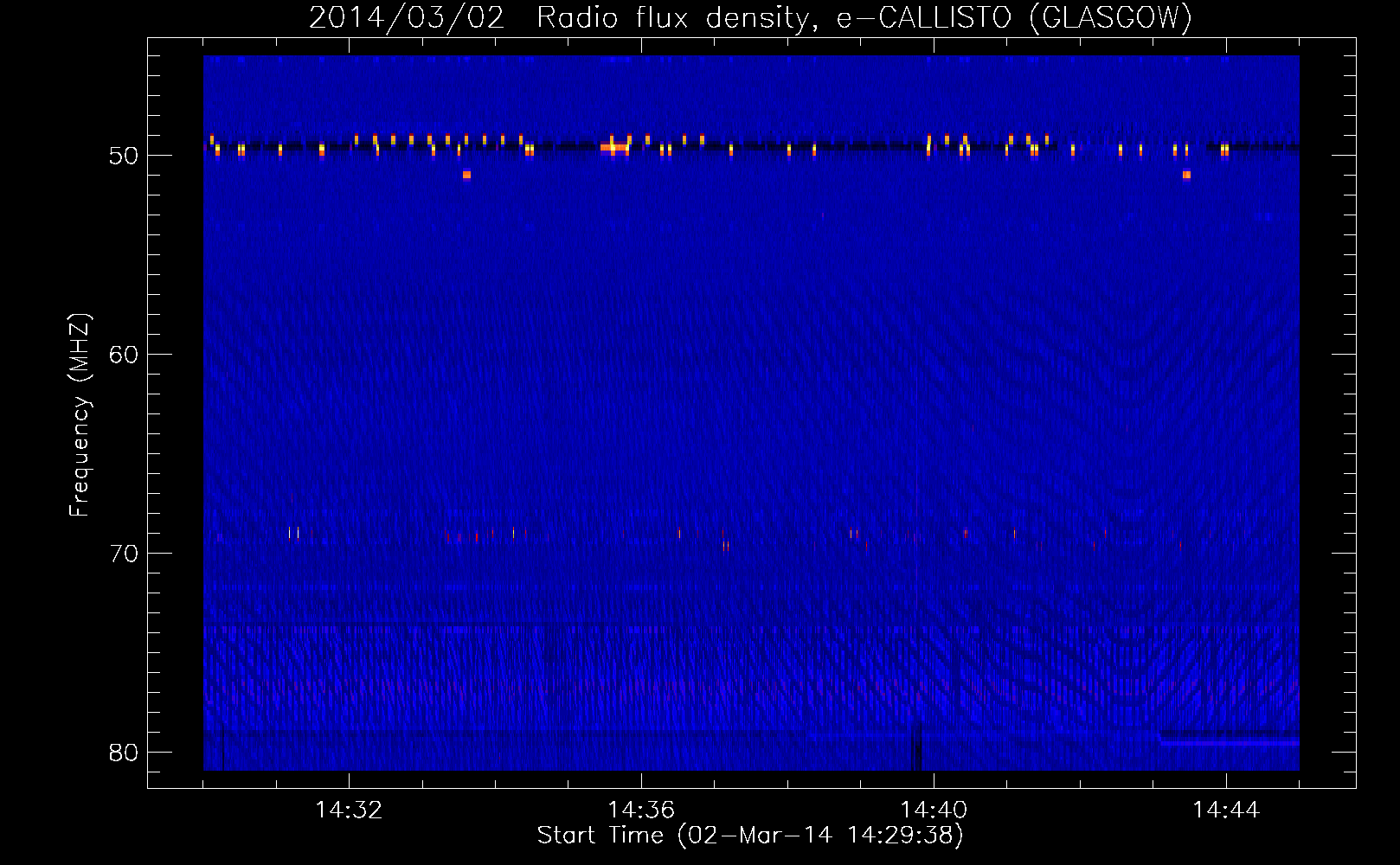Screen dimensions: 1400x865
Task: Click the 14:32 time tick label
Action: point(349,811)
